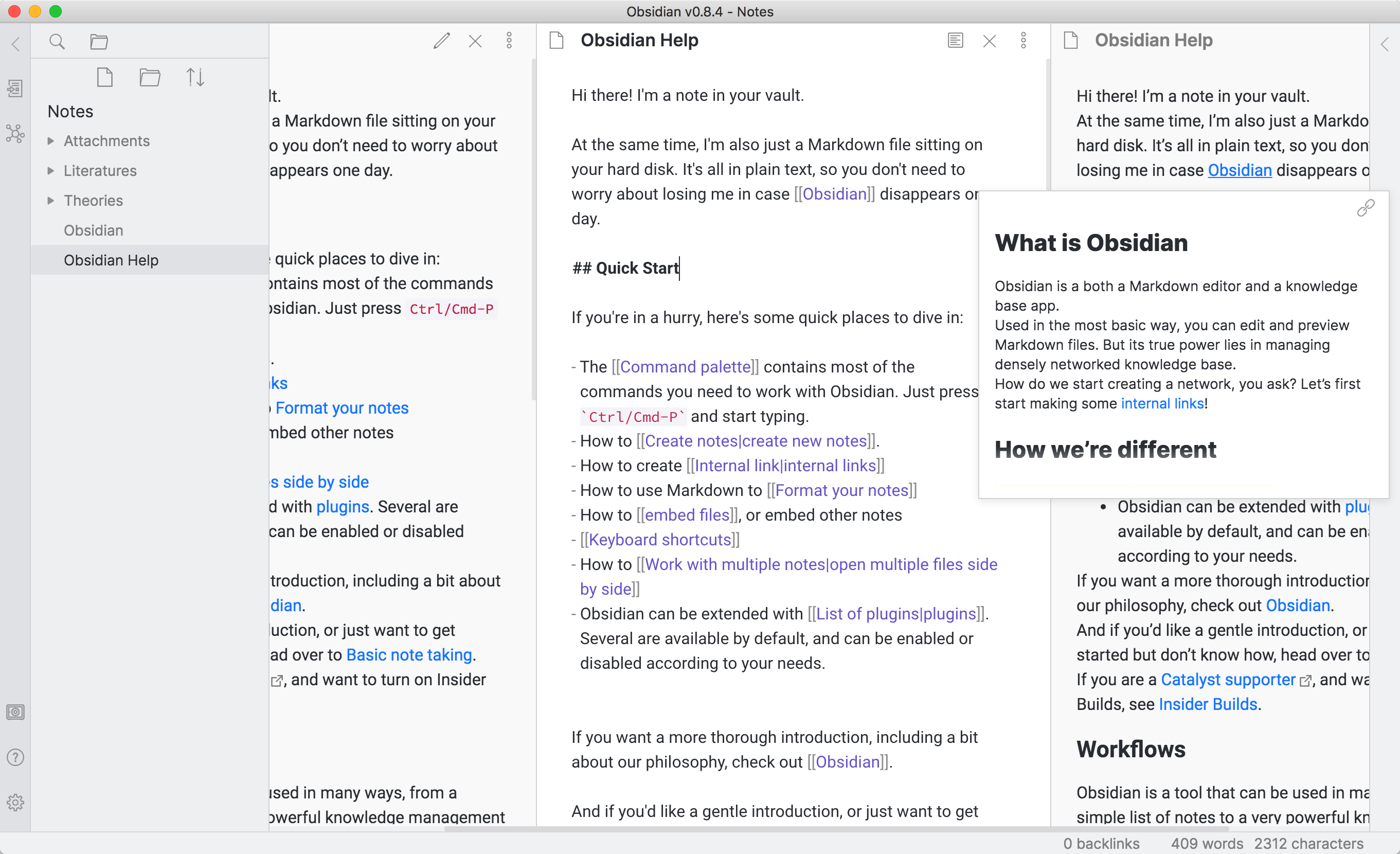Select the Obsidian note in sidebar
The image size is (1400, 854).
[93, 229]
